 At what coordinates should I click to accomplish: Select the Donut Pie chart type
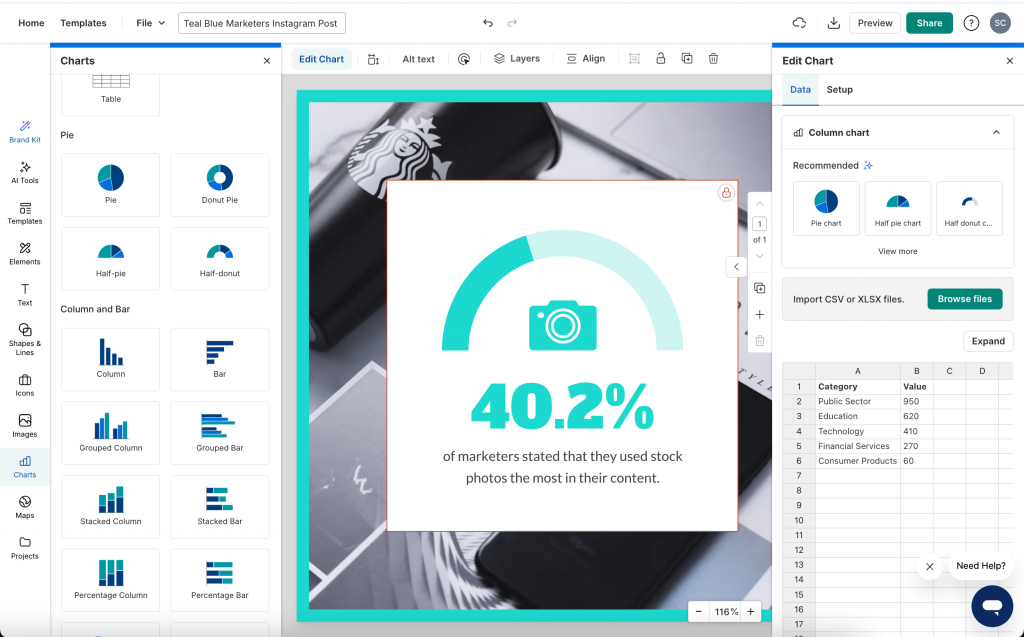click(x=219, y=185)
